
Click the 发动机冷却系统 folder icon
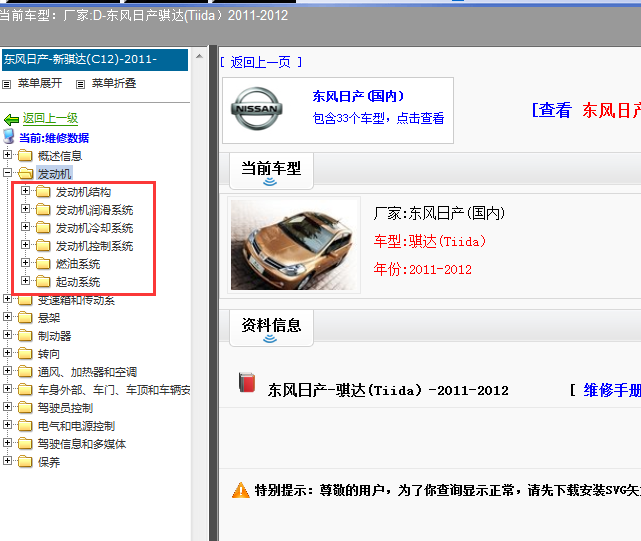[x=43, y=227]
